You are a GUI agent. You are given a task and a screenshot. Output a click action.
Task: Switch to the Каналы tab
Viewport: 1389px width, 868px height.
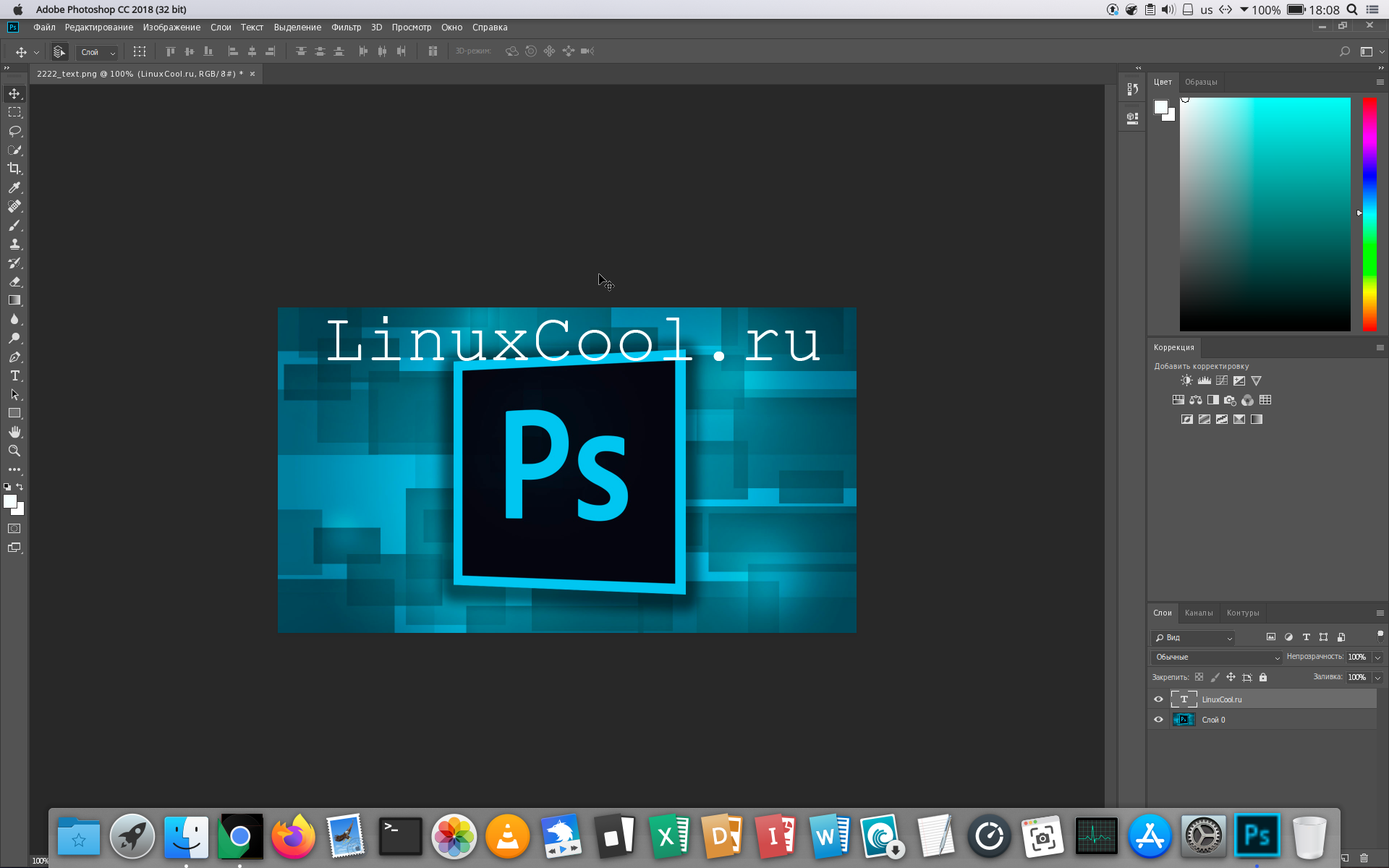point(1199,613)
